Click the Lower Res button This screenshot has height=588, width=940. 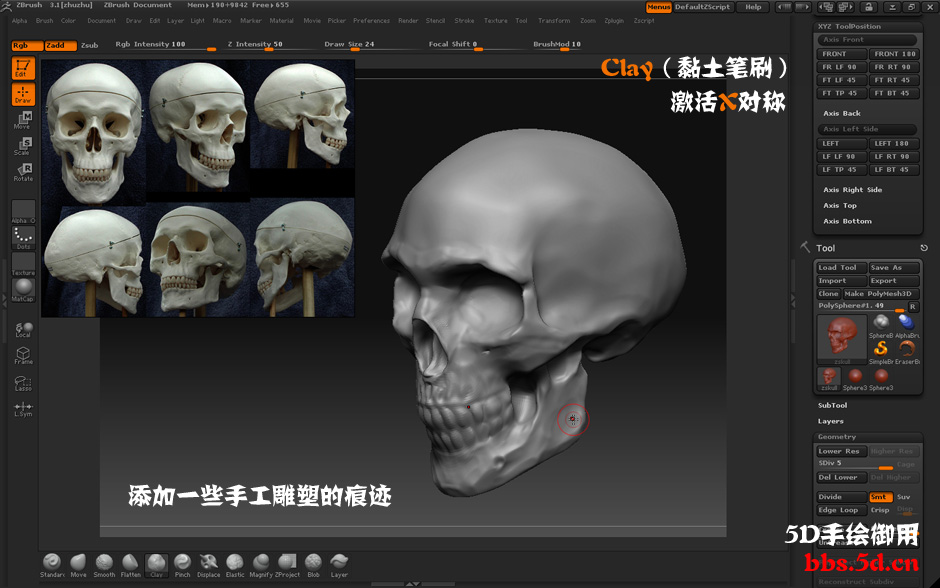(841, 451)
